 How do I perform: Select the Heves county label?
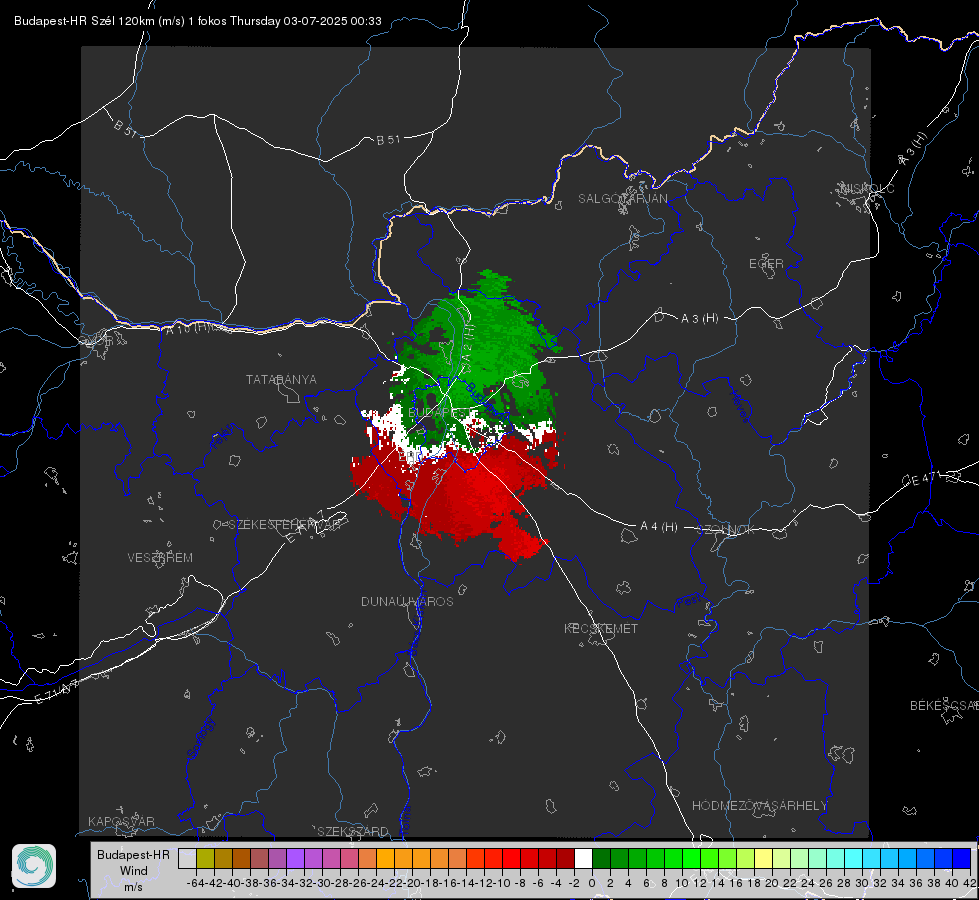(739, 407)
